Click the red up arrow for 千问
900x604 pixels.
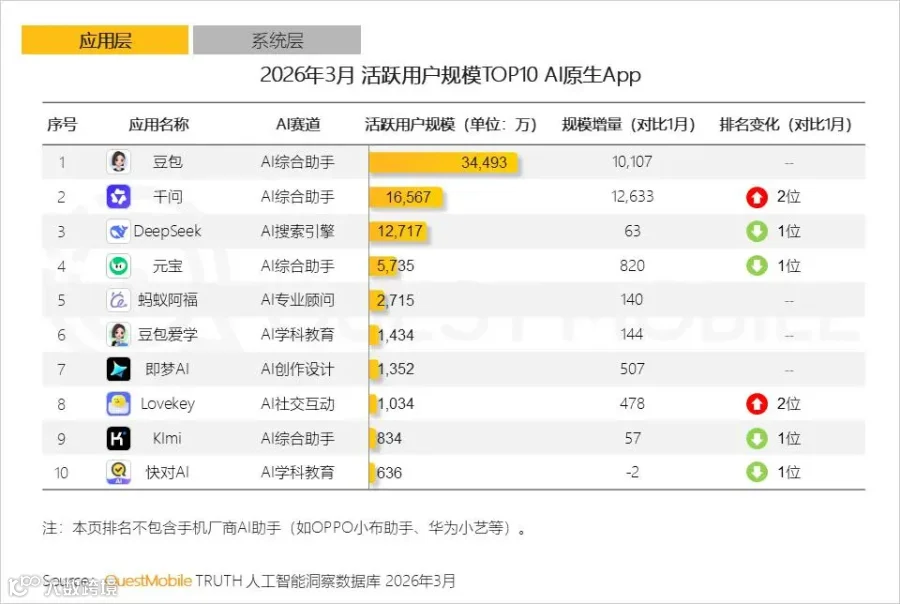(757, 197)
